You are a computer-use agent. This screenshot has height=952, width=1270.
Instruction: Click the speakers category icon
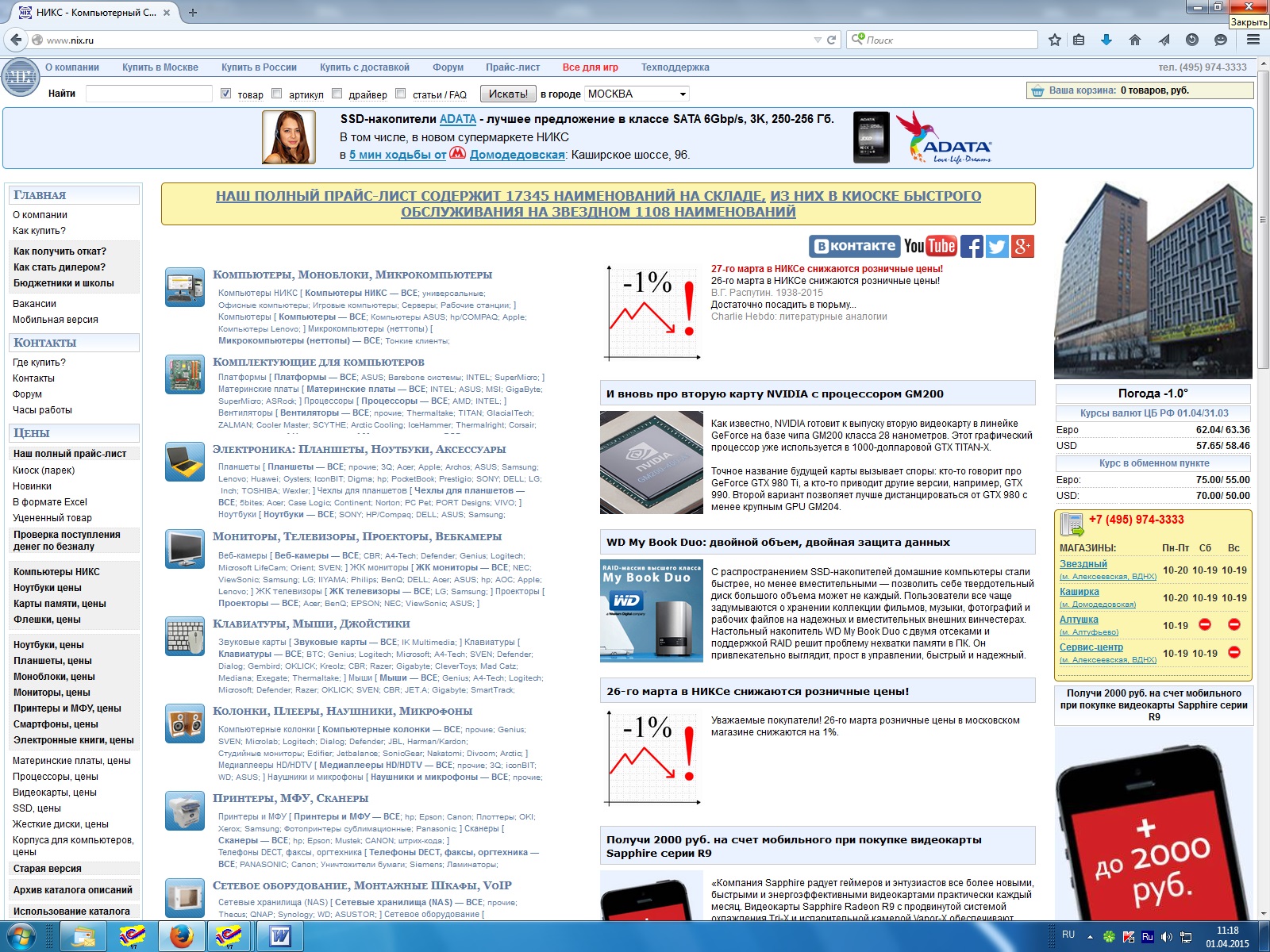[185, 724]
